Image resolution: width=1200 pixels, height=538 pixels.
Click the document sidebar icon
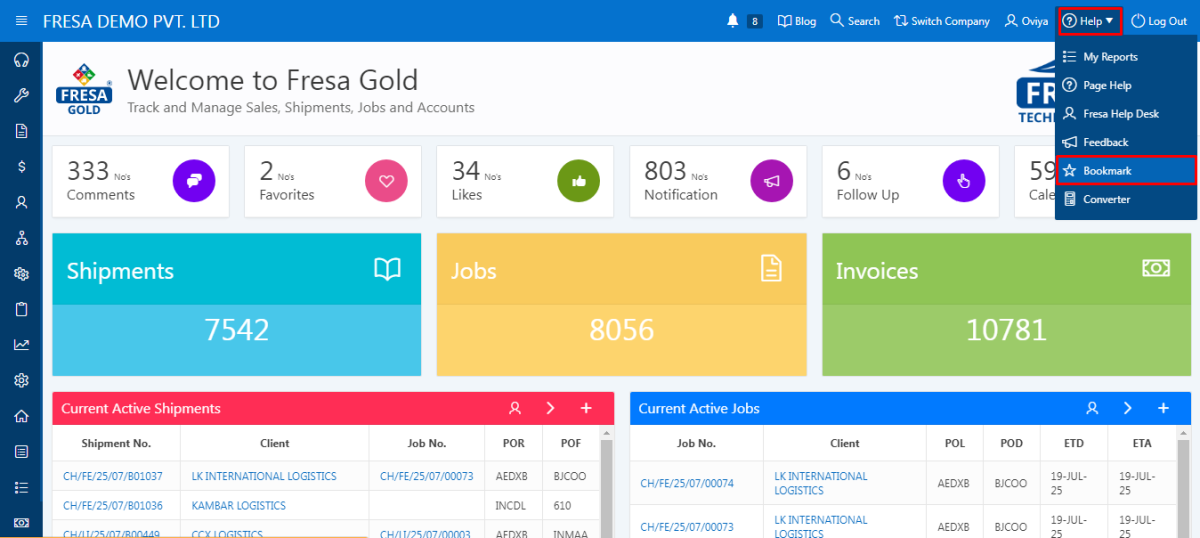tap(21, 131)
